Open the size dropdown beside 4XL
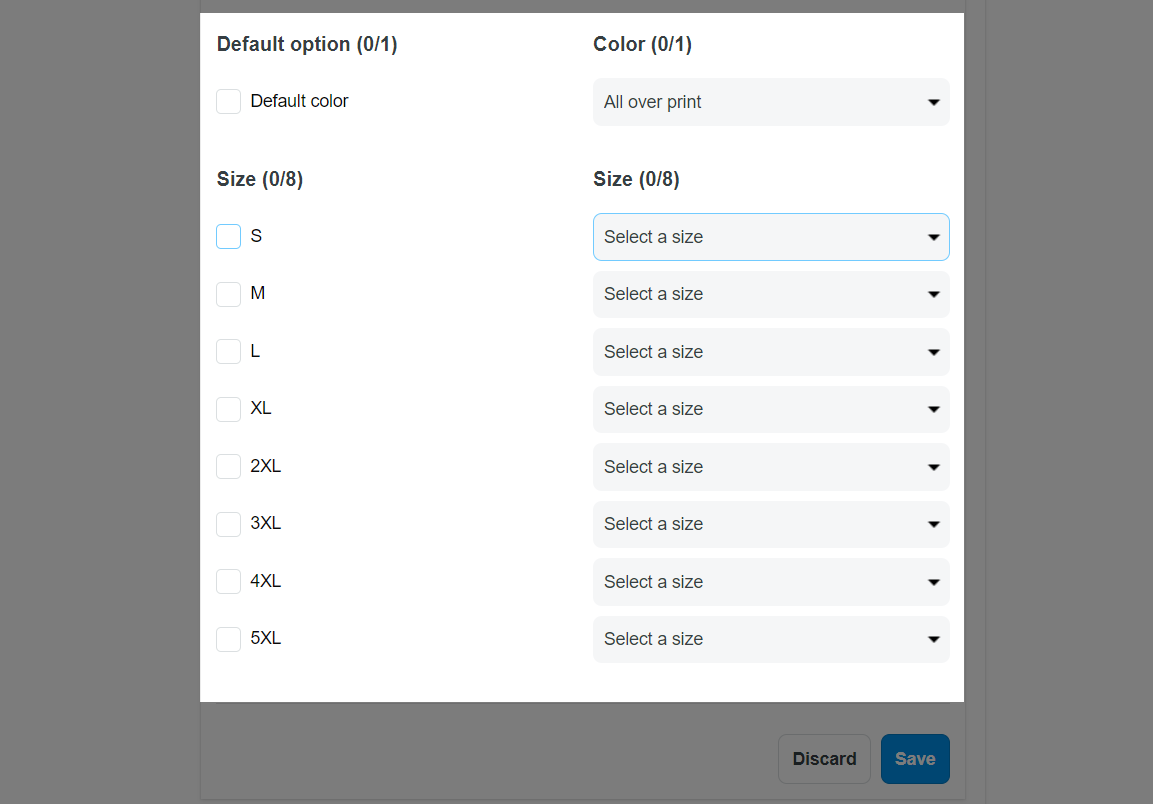Viewport: 1153px width, 804px height. pos(771,582)
